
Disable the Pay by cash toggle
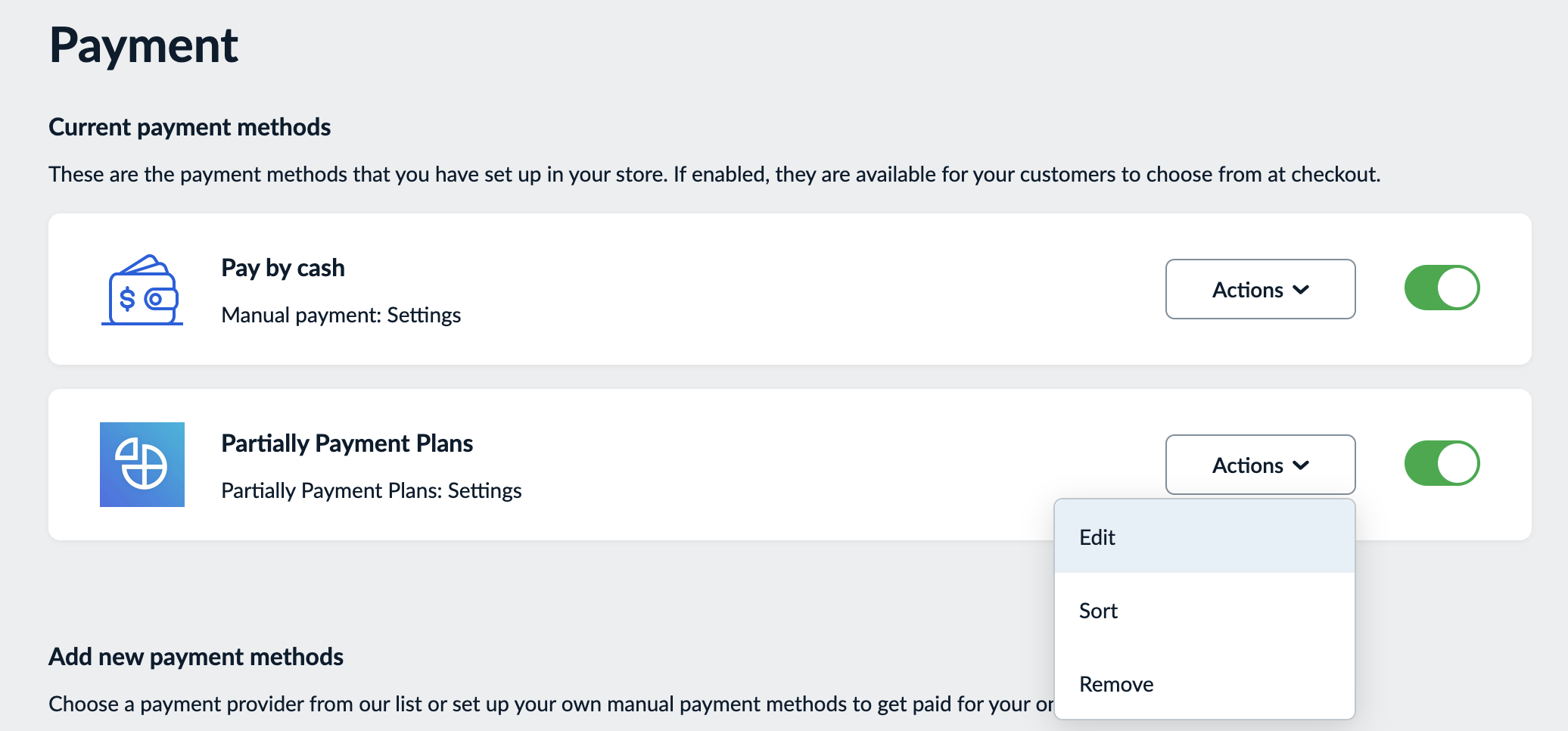1442,288
